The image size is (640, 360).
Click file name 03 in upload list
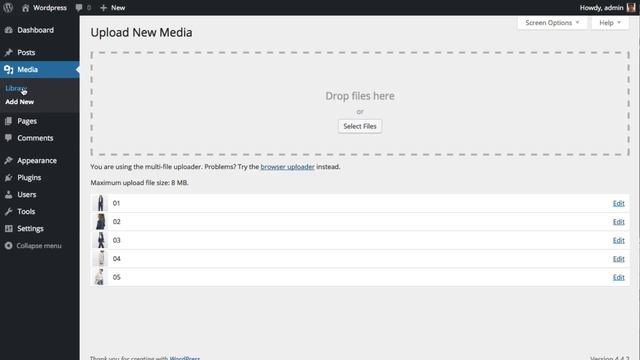pos(116,240)
